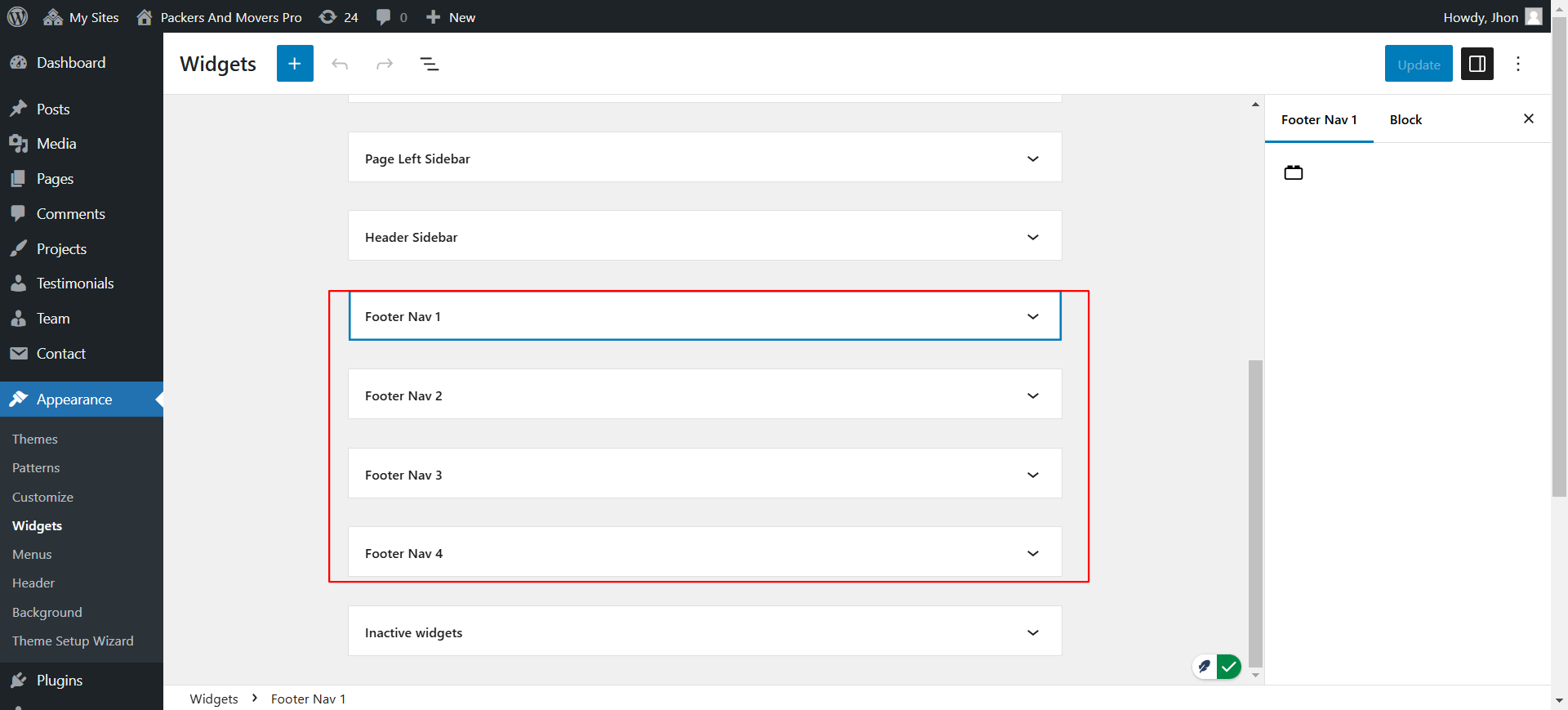Screen dimensions: 1568x710
Task: Switch to the Block tab
Action: pos(1405,119)
